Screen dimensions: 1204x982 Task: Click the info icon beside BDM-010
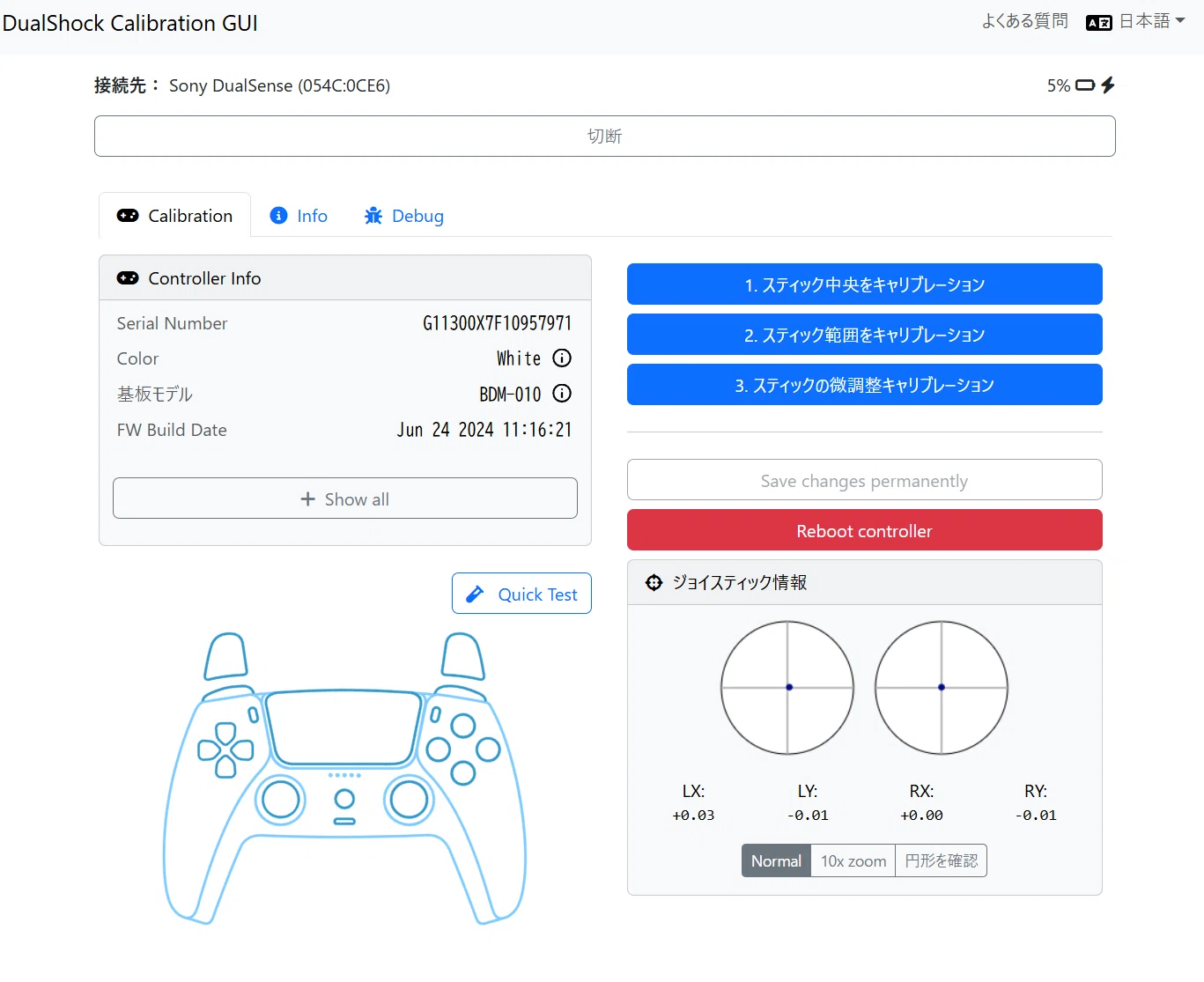point(562,394)
